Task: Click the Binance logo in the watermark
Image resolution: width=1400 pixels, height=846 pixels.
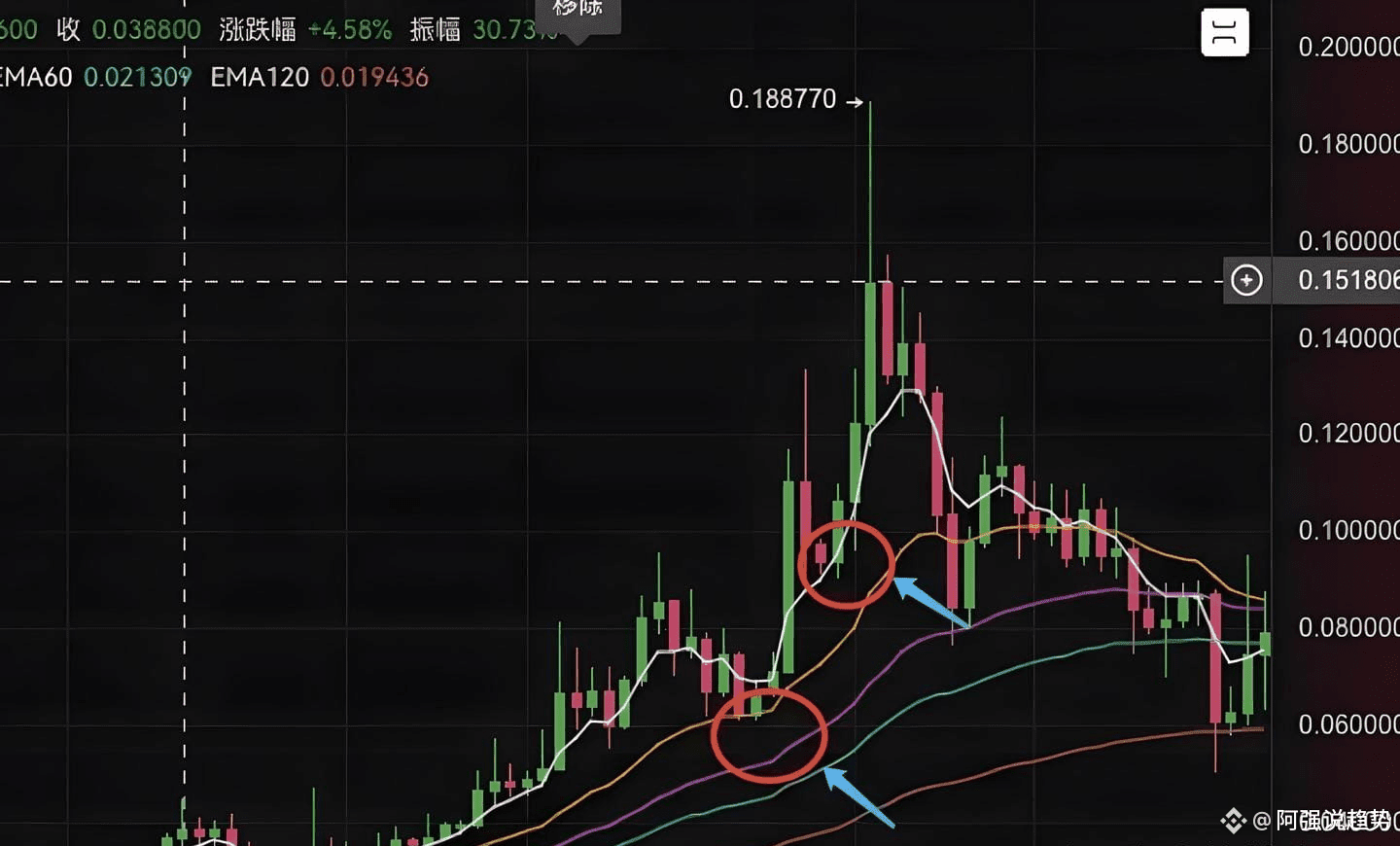Action: point(1233,821)
